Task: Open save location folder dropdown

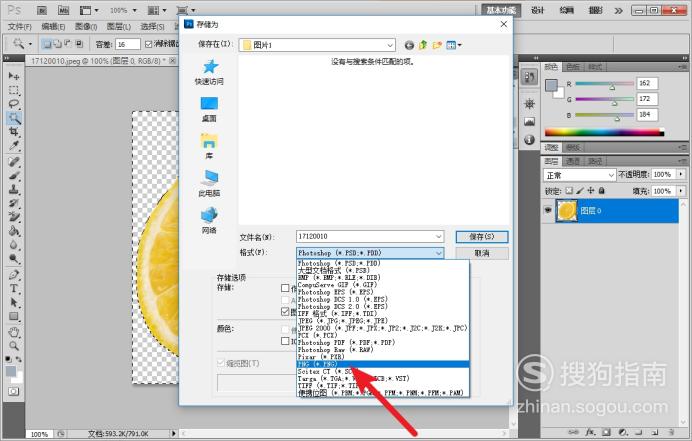Action: click(390, 45)
